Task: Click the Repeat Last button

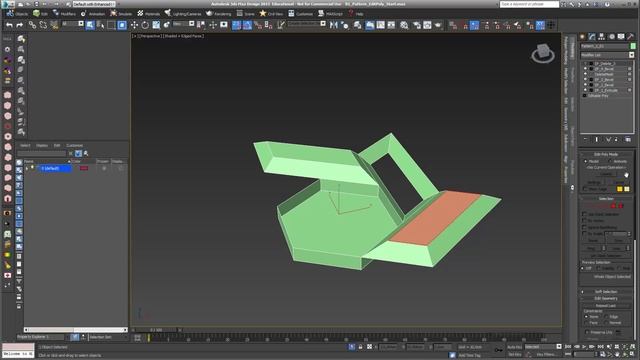Action: click(606, 305)
